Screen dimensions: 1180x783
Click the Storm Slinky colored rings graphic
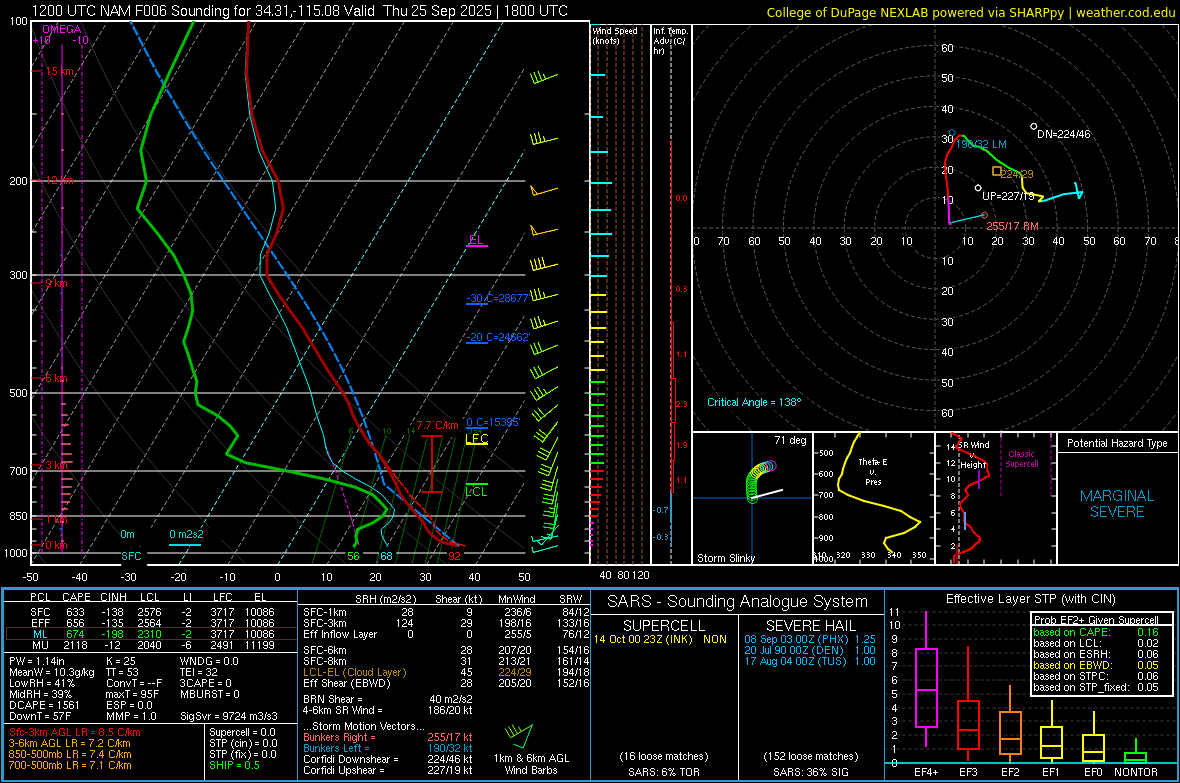pyautogui.click(x=760, y=482)
